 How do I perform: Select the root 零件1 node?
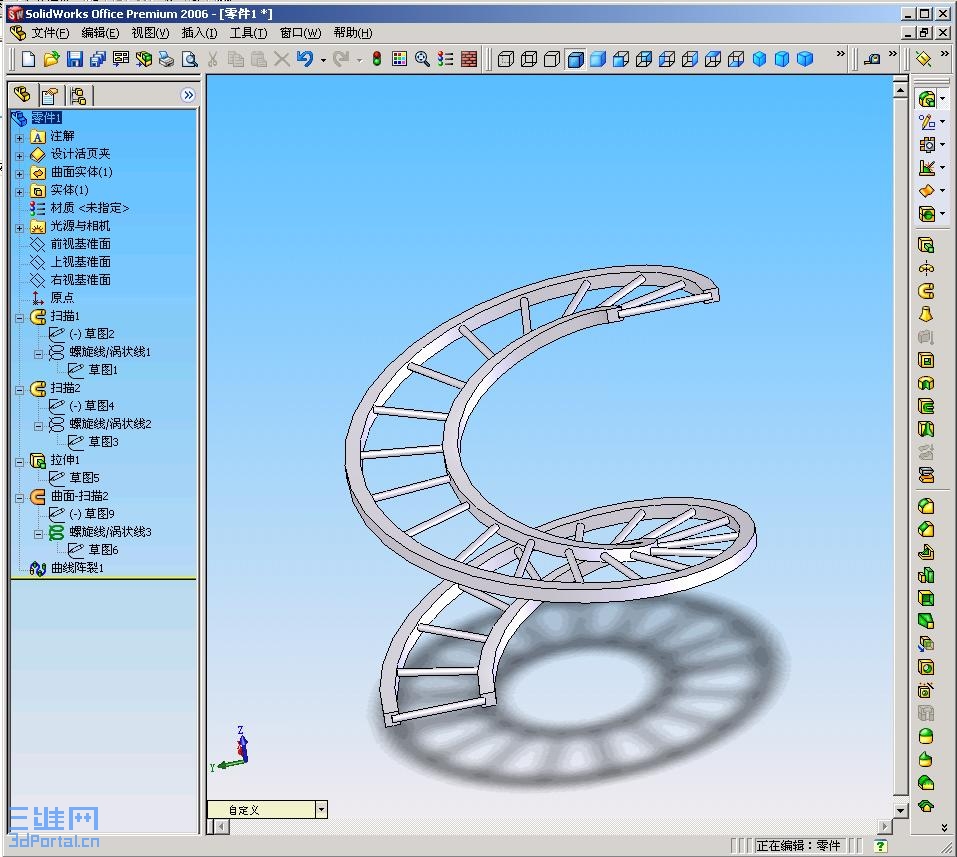pos(46,118)
